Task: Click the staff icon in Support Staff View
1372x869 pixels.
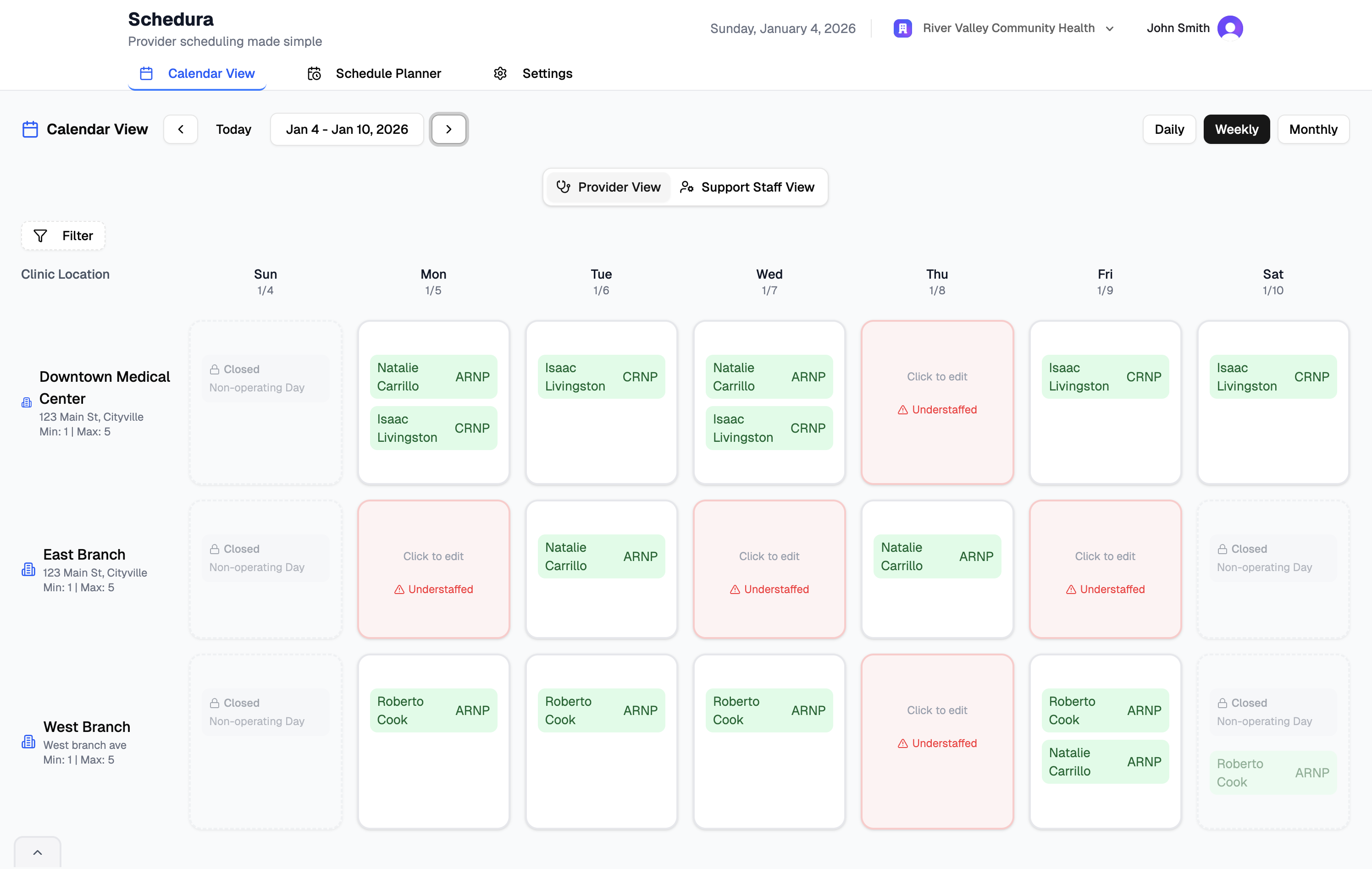Action: coord(686,187)
